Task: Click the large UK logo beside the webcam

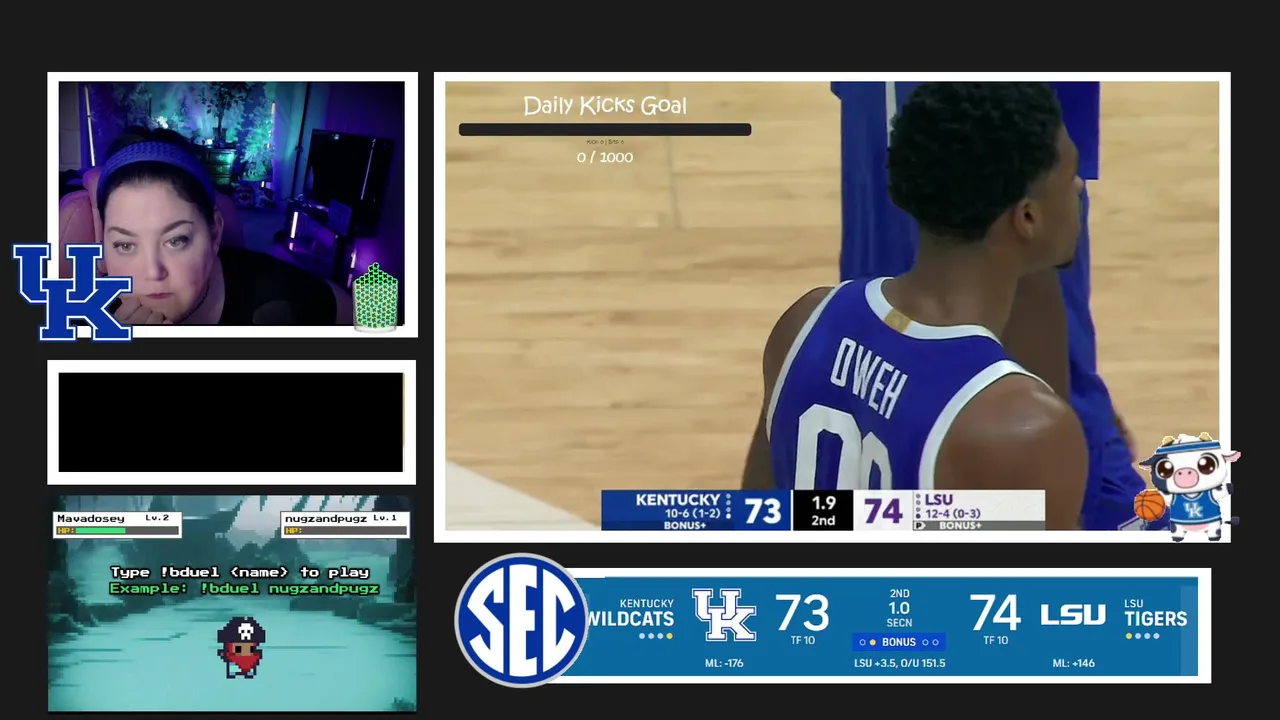Action: [x=72, y=292]
